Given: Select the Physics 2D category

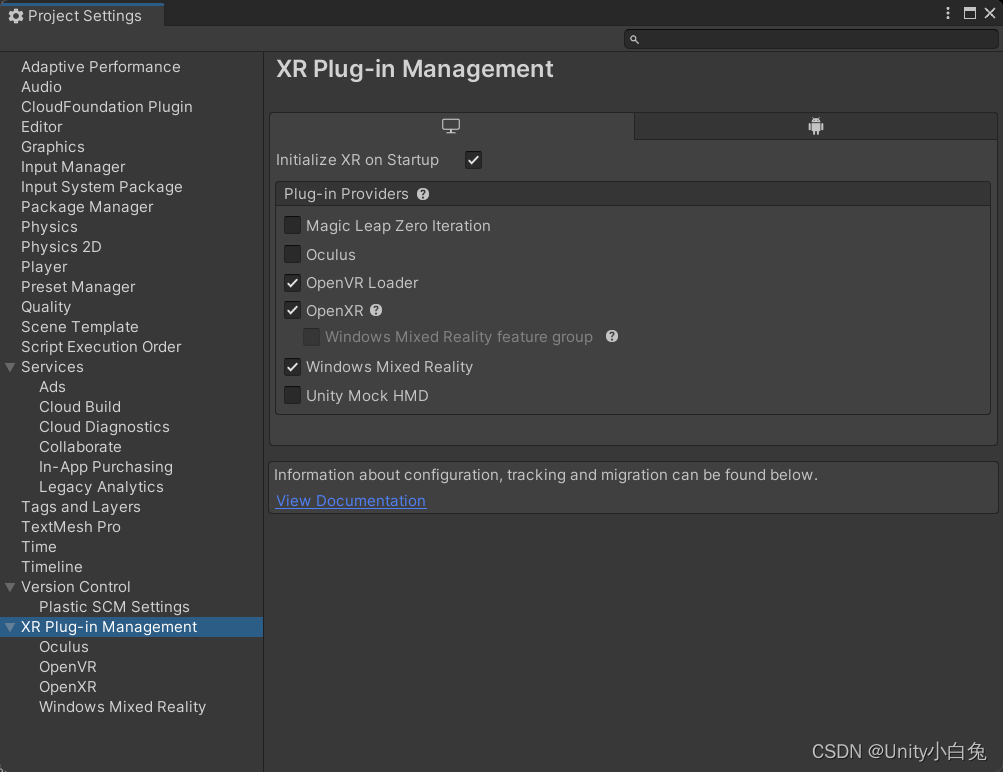Looking at the screenshot, I should (61, 247).
